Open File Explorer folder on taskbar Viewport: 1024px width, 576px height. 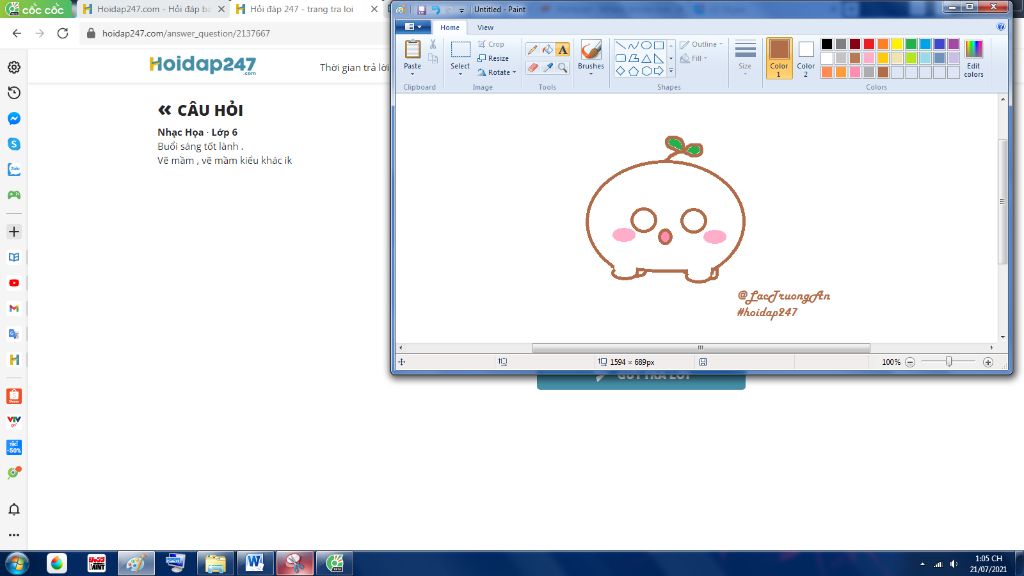pos(215,563)
